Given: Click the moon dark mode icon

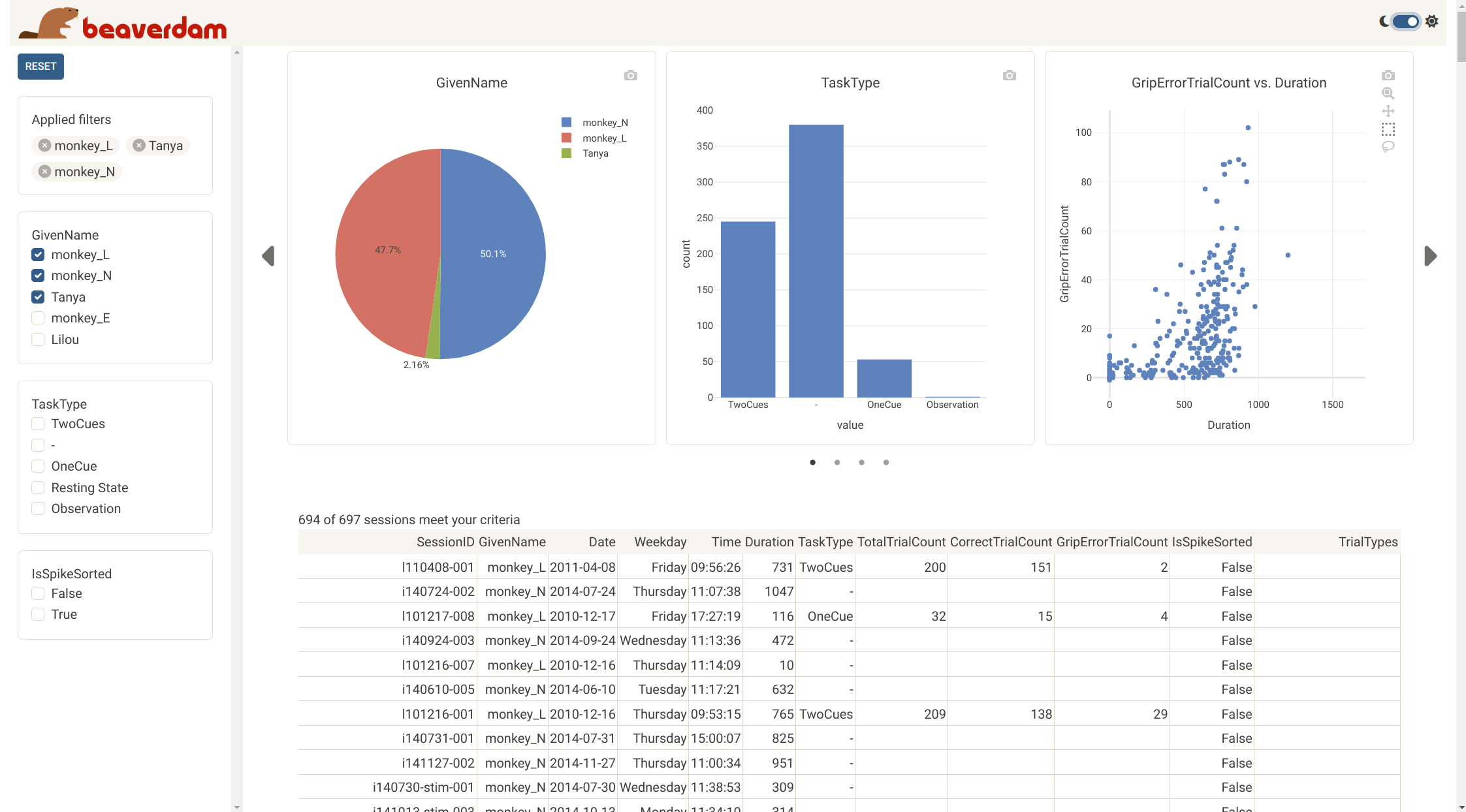Looking at the screenshot, I should click(x=1384, y=22).
